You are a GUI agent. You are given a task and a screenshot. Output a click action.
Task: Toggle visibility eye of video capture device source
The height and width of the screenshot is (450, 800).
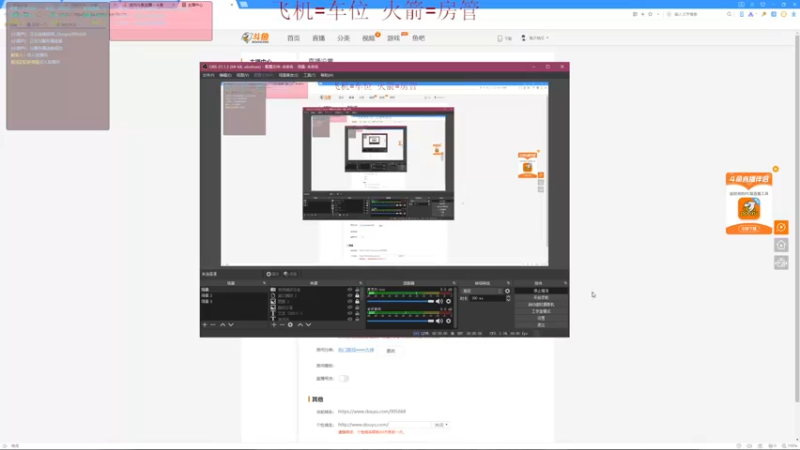pos(350,289)
